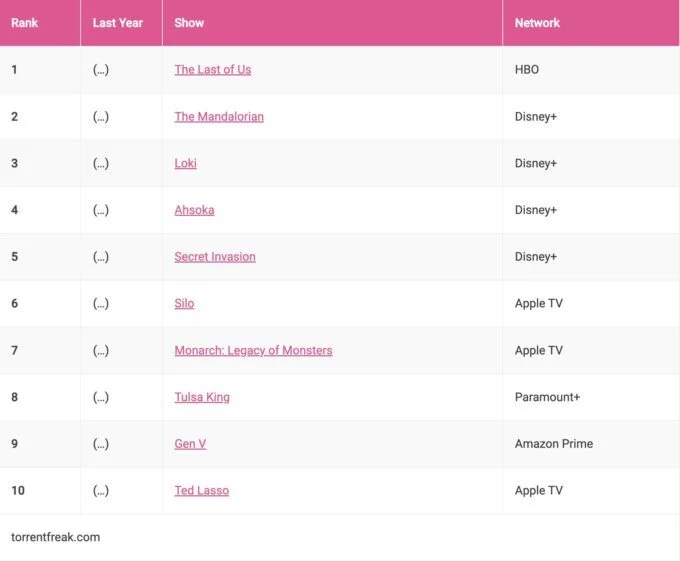The height and width of the screenshot is (561, 680).
Task: Click the torrentfreak.com source text
Action: [x=56, y=537]
